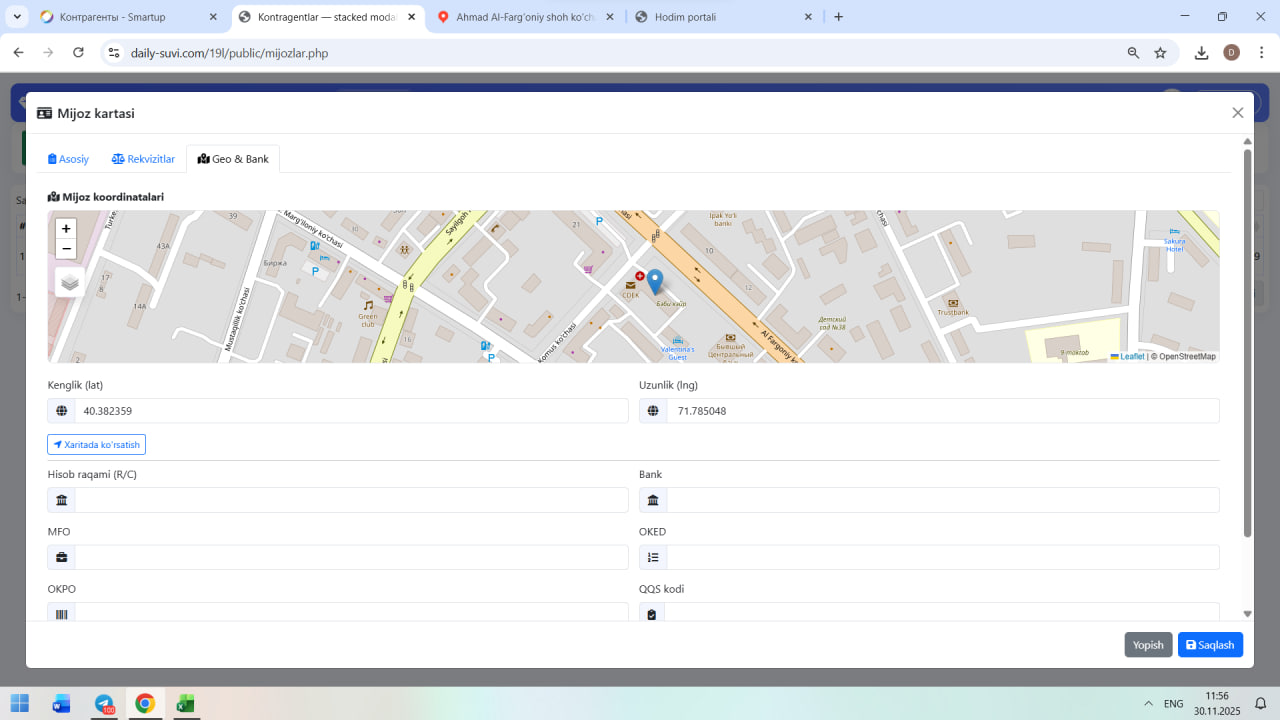Image resolution: width=1280 pixels, height=720 pixels.
Task: Click the Hisob raqami (R/C) field
Action: [350, 500]
